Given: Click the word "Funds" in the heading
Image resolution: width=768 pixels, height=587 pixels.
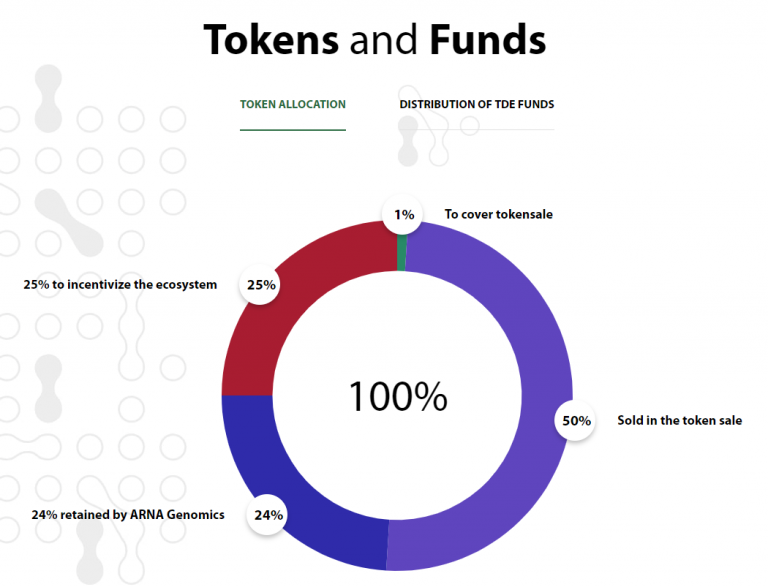Looking at the screenshot, I should (488, 39).
